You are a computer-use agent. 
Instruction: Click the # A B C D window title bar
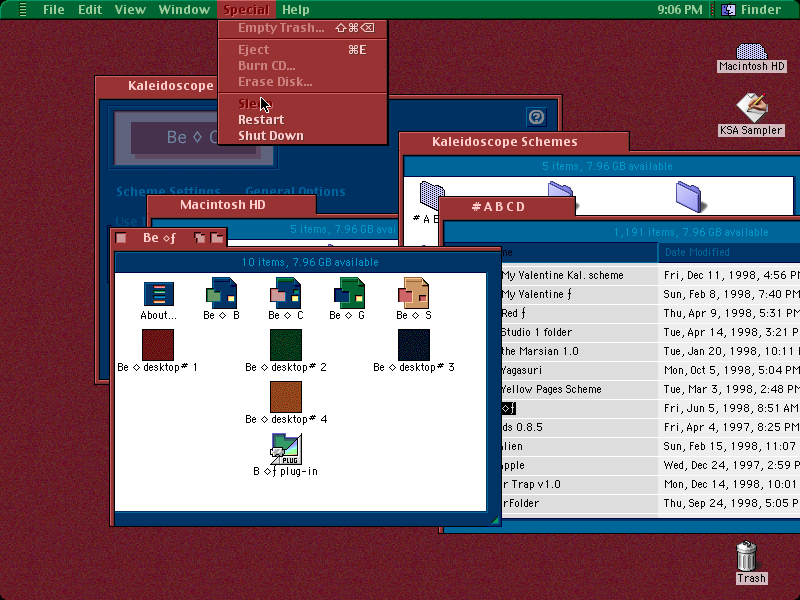pyautogui.click(x=507, y=207)
